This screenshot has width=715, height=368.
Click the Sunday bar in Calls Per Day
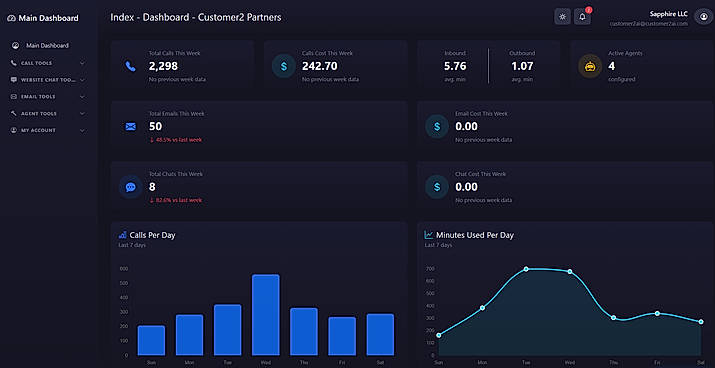pos(151,340)
